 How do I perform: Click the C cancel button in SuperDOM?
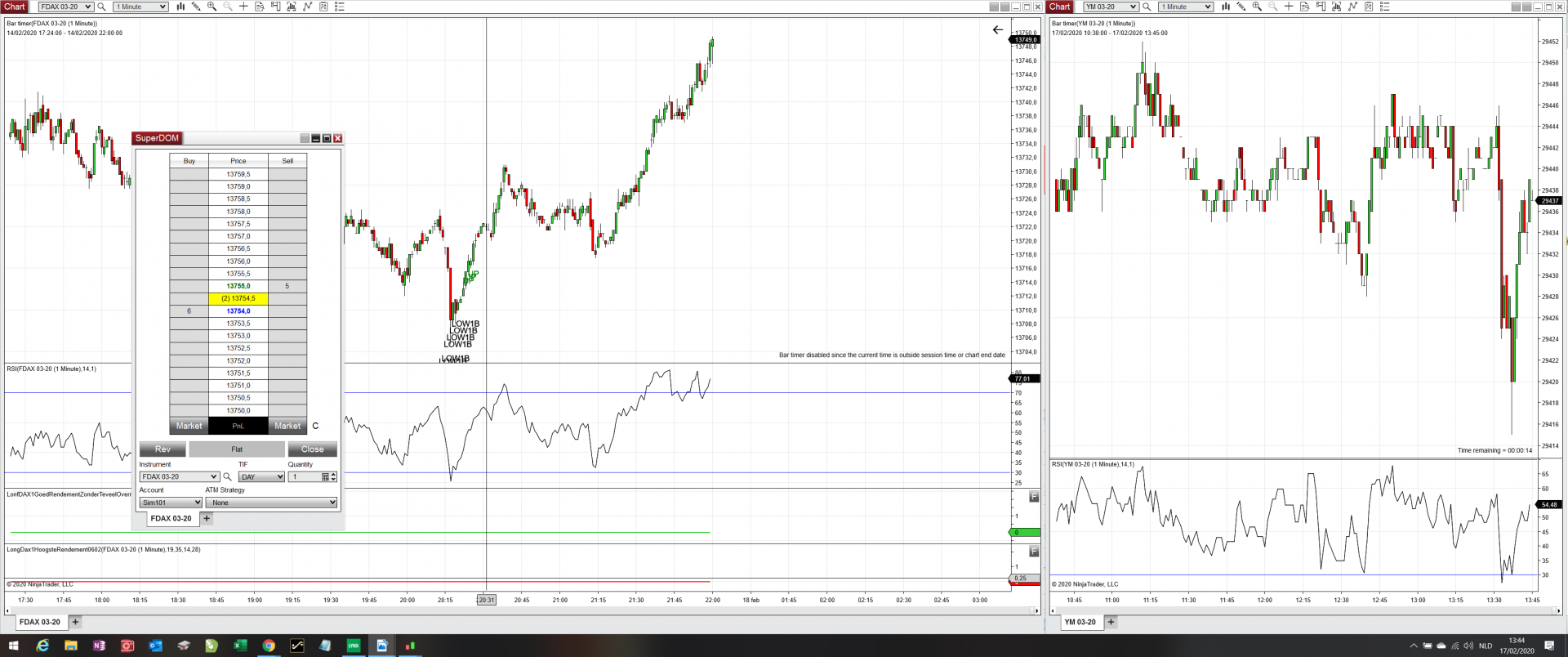(315, 426)
